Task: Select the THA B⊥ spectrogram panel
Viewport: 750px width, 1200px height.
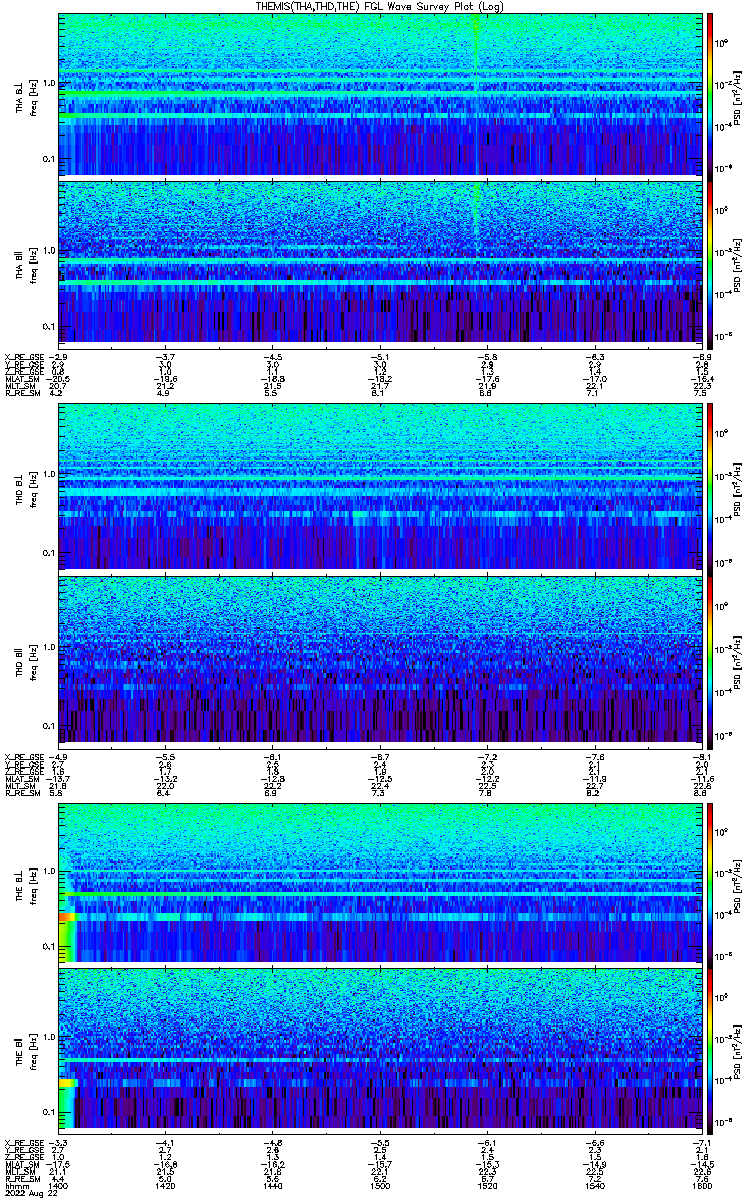Action: click(x=378, y=94)
